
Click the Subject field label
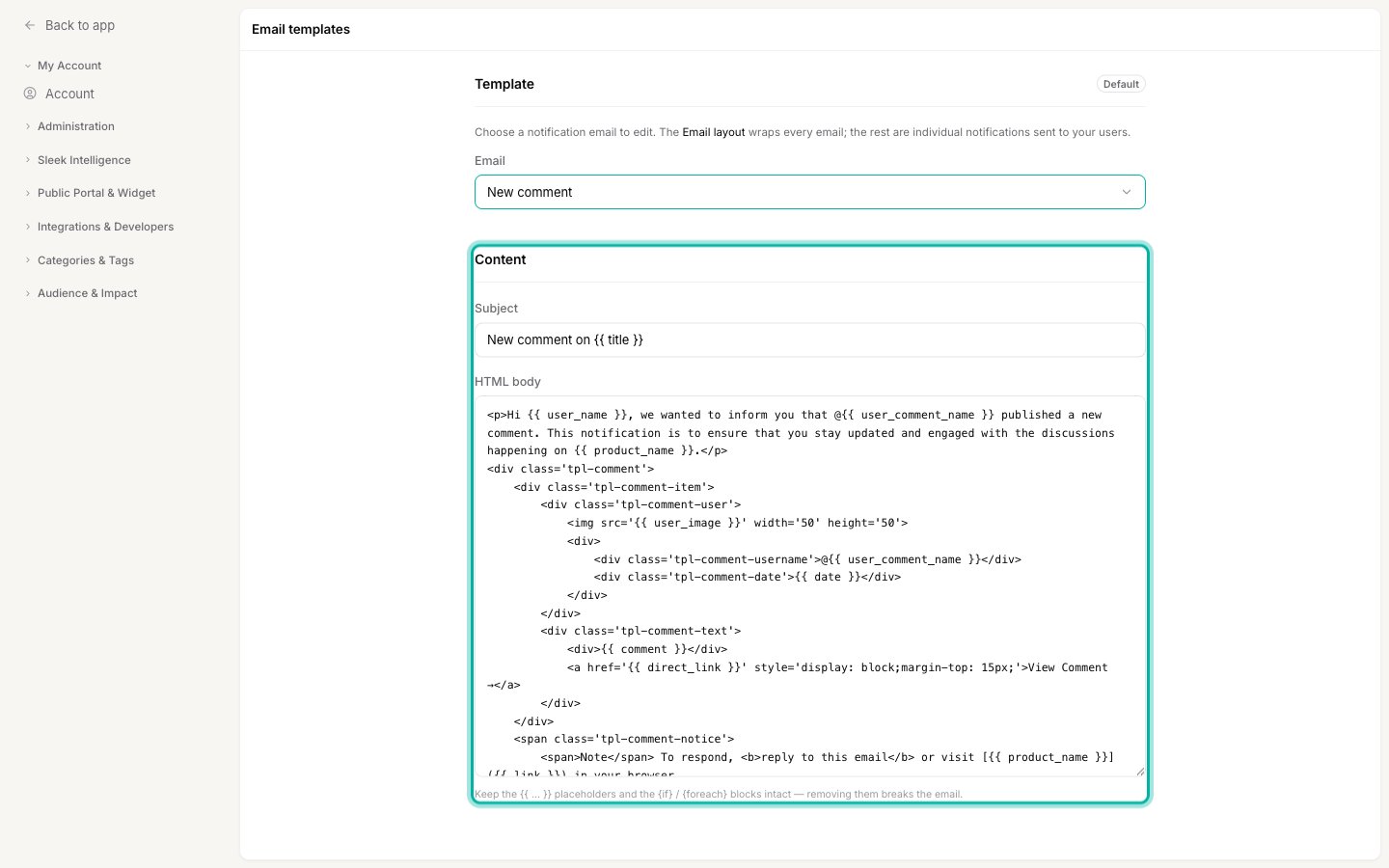pos(496,308)
